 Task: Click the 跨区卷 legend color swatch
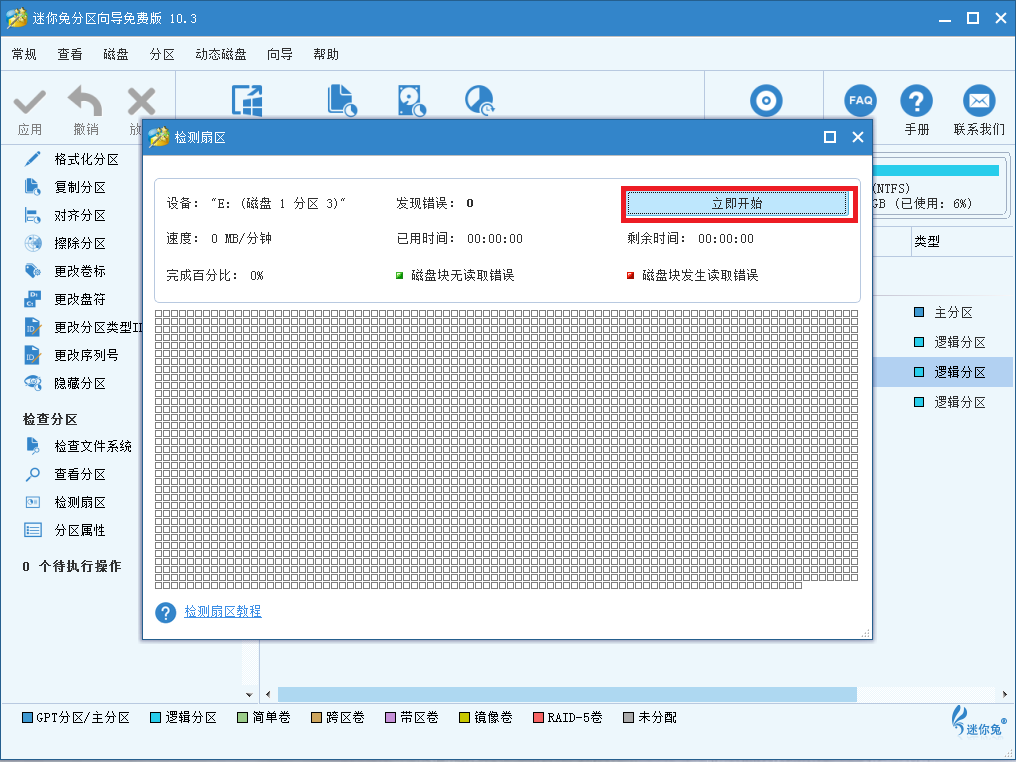pyautogui.click(x=316, y=718)
